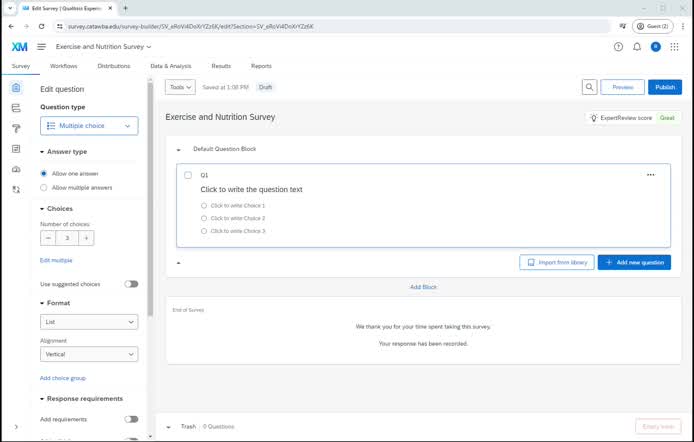Close the Edit Survey browser tab

pos(110,8)
